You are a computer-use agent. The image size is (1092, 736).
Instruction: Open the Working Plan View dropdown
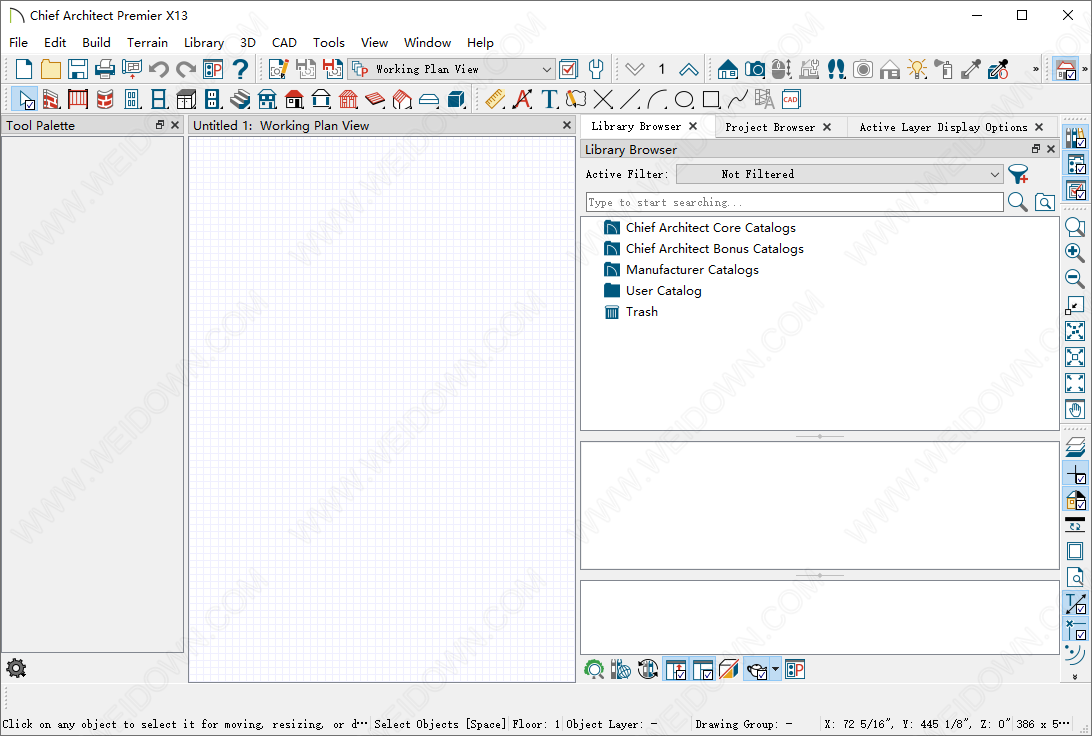(x=451, y=69)
